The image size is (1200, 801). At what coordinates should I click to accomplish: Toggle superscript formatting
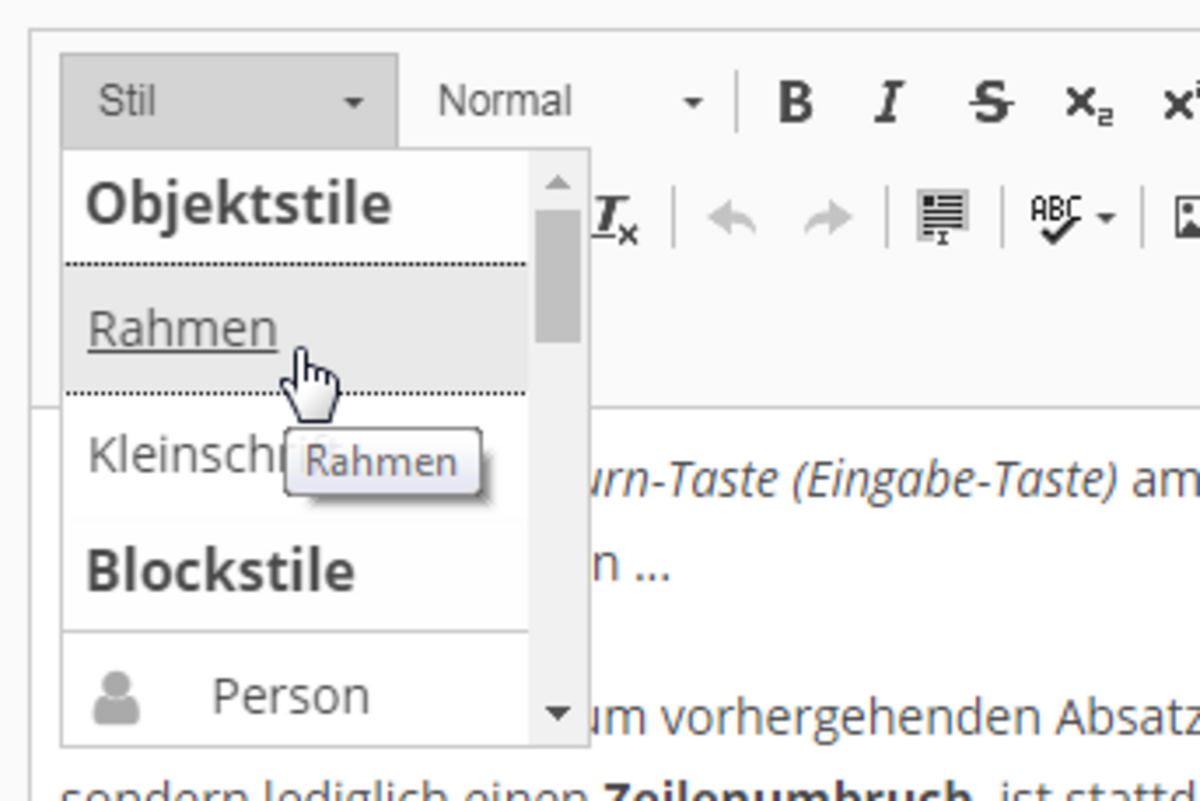(x=1181, y=102)
